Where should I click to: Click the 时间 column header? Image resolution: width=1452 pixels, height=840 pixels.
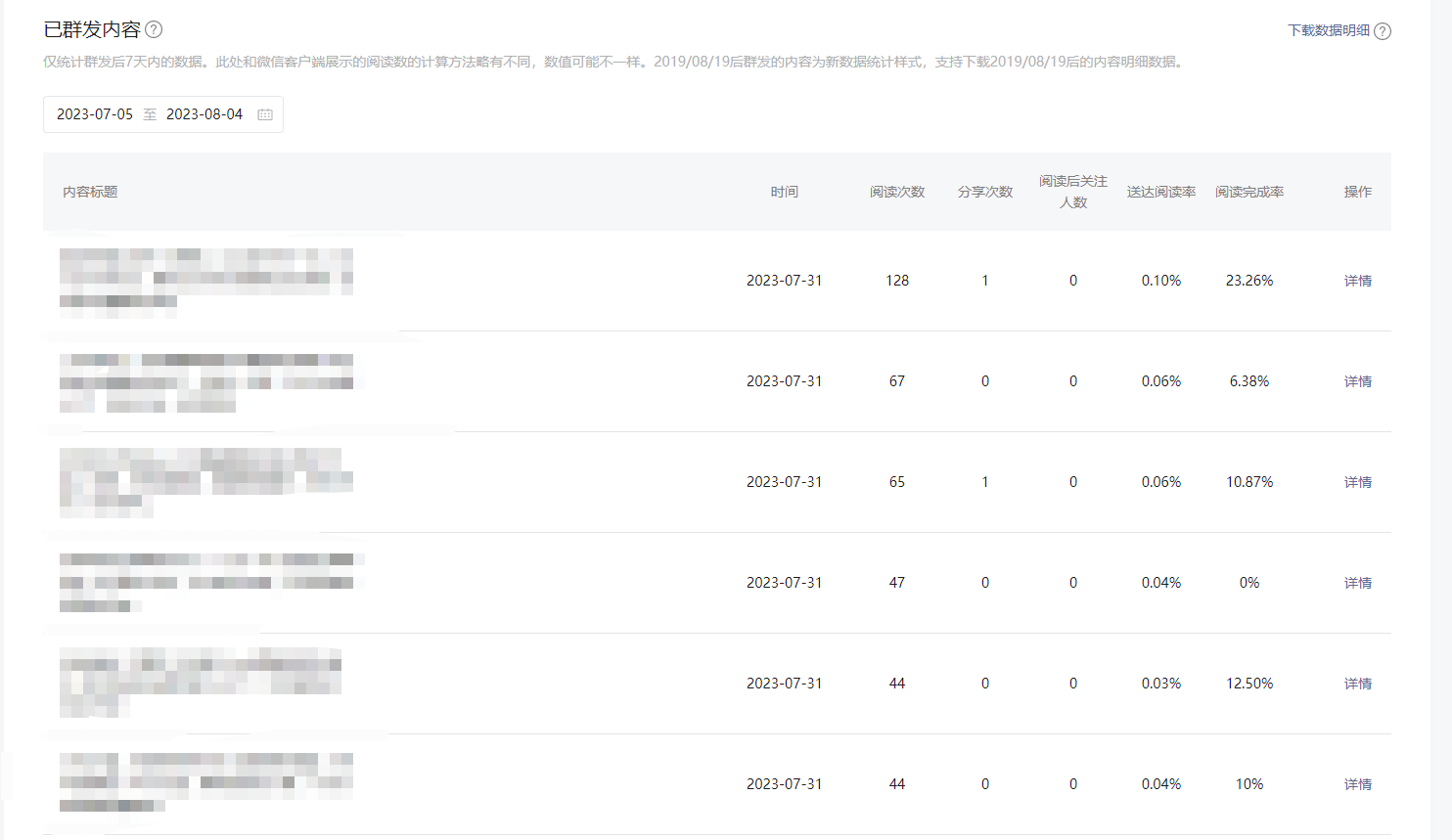click(784, 192)
